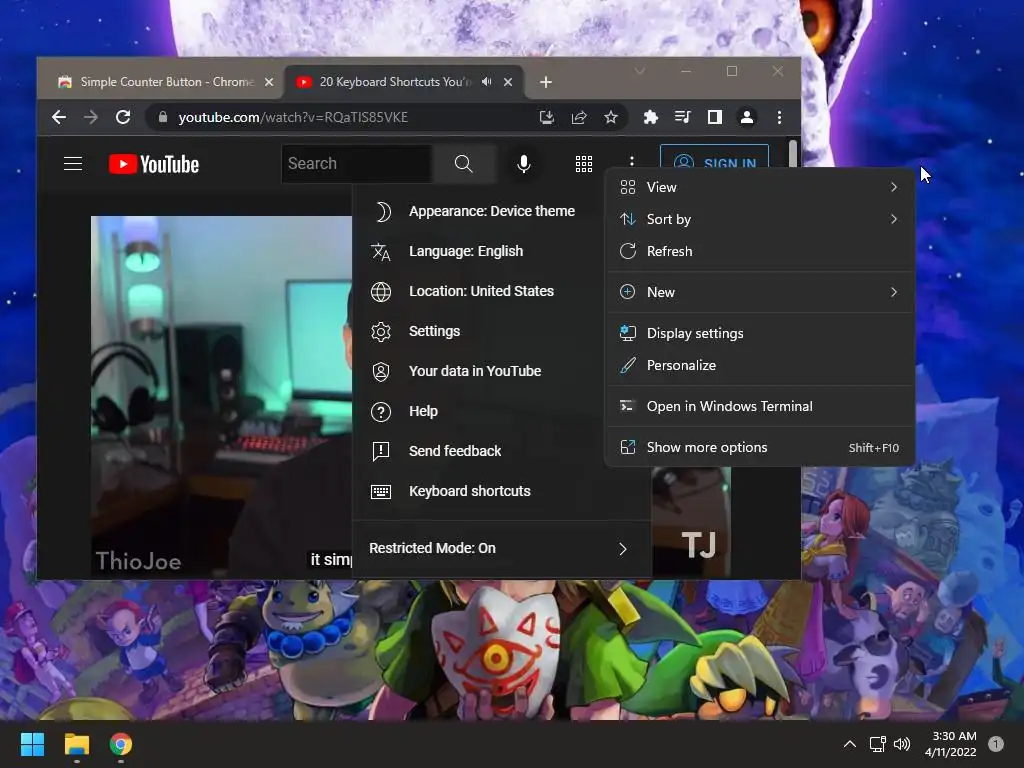Open the media control icon in Chrome toolbar
1024x768 pixels.
pyautogui.click(x=682, y=118)
